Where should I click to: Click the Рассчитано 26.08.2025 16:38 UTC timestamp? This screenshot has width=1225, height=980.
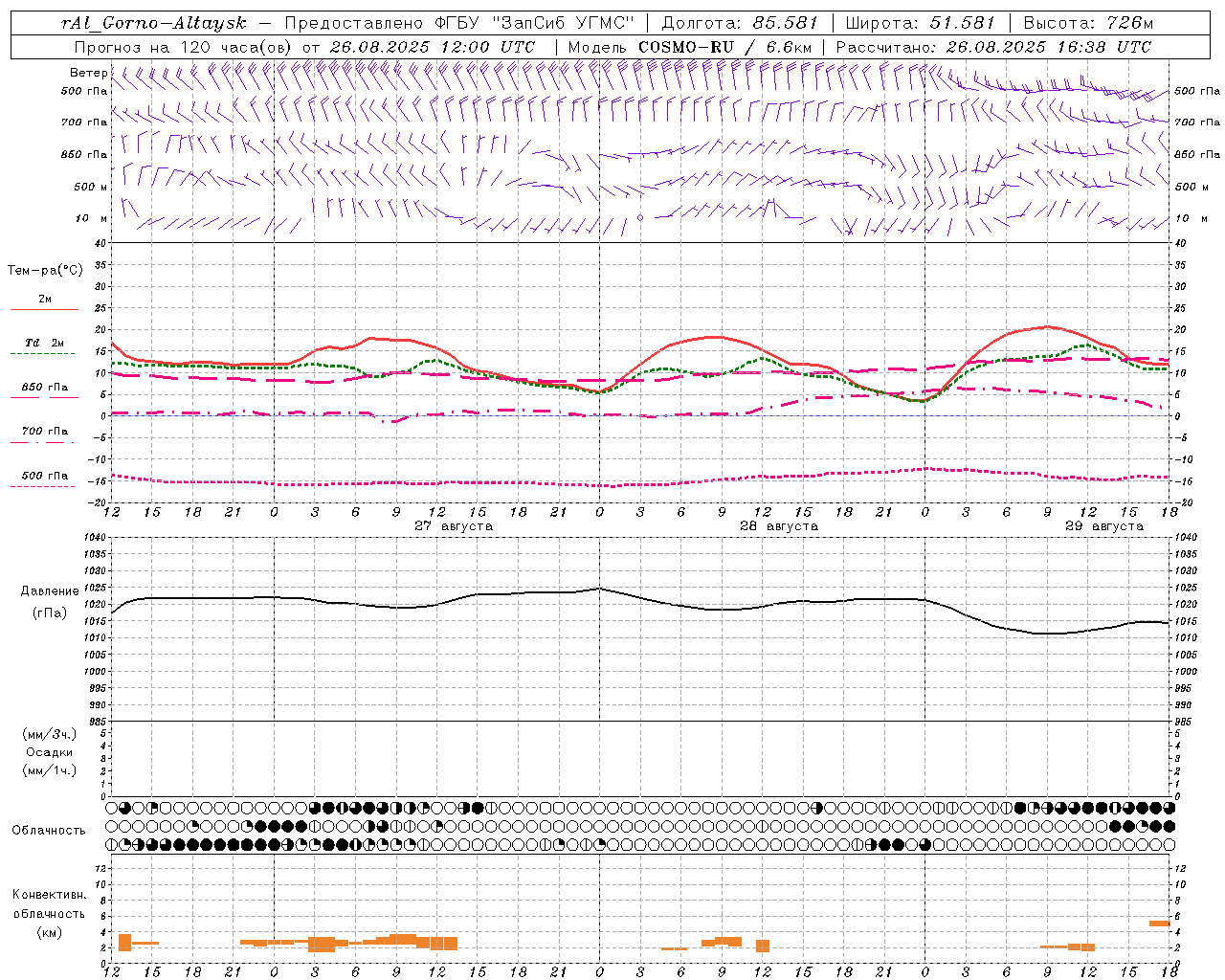coord(993,47)
